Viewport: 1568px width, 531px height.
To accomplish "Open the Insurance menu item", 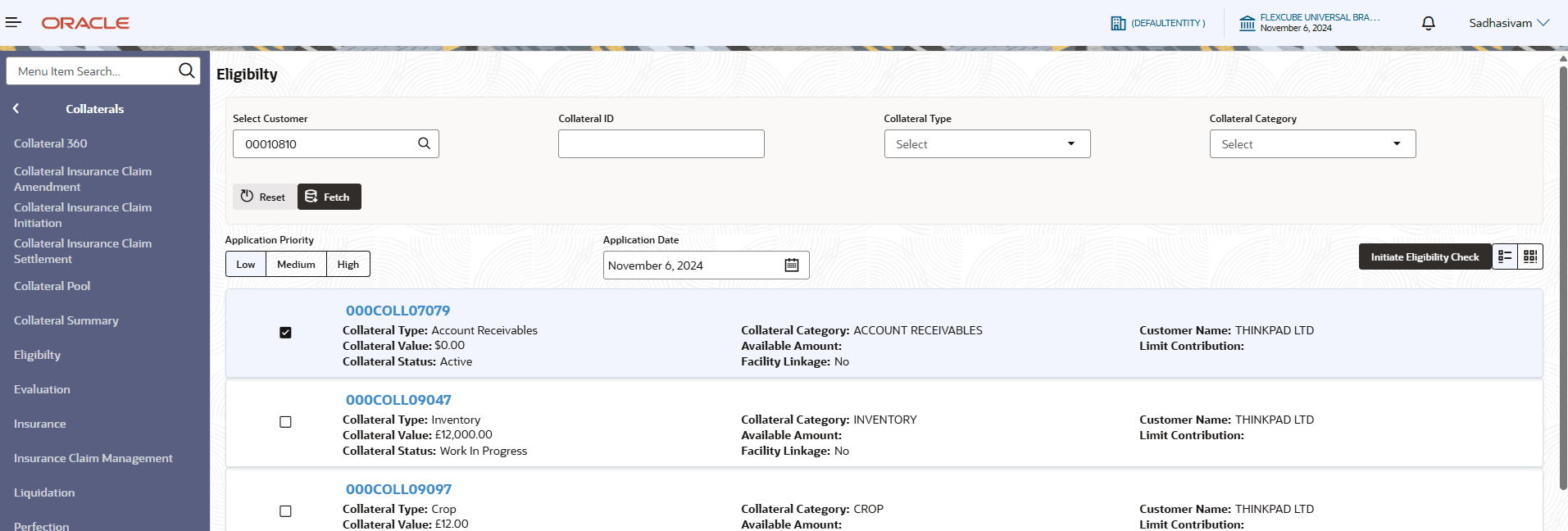I will [x=39, y=424].
